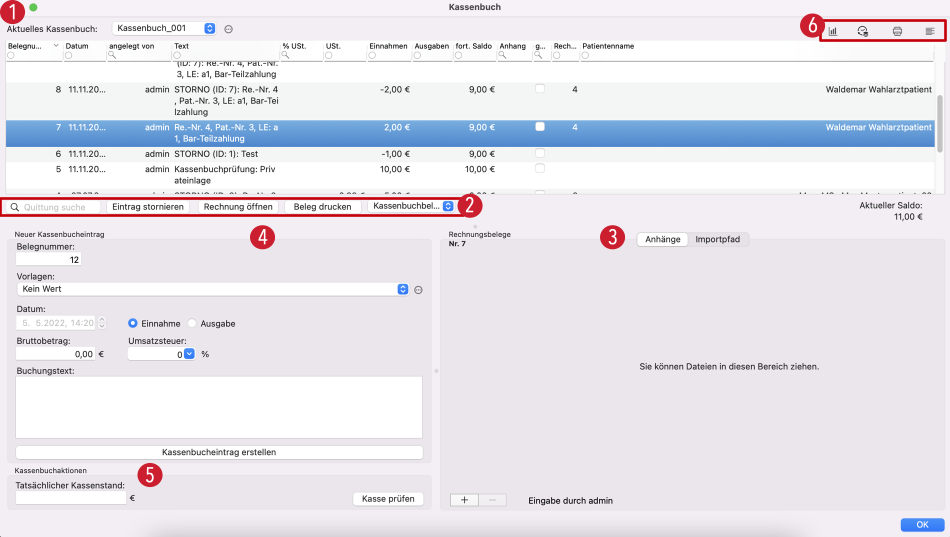
Task: Expand the Vorlagen 'Kein Wert' dropdown
Action: point(402,289)
